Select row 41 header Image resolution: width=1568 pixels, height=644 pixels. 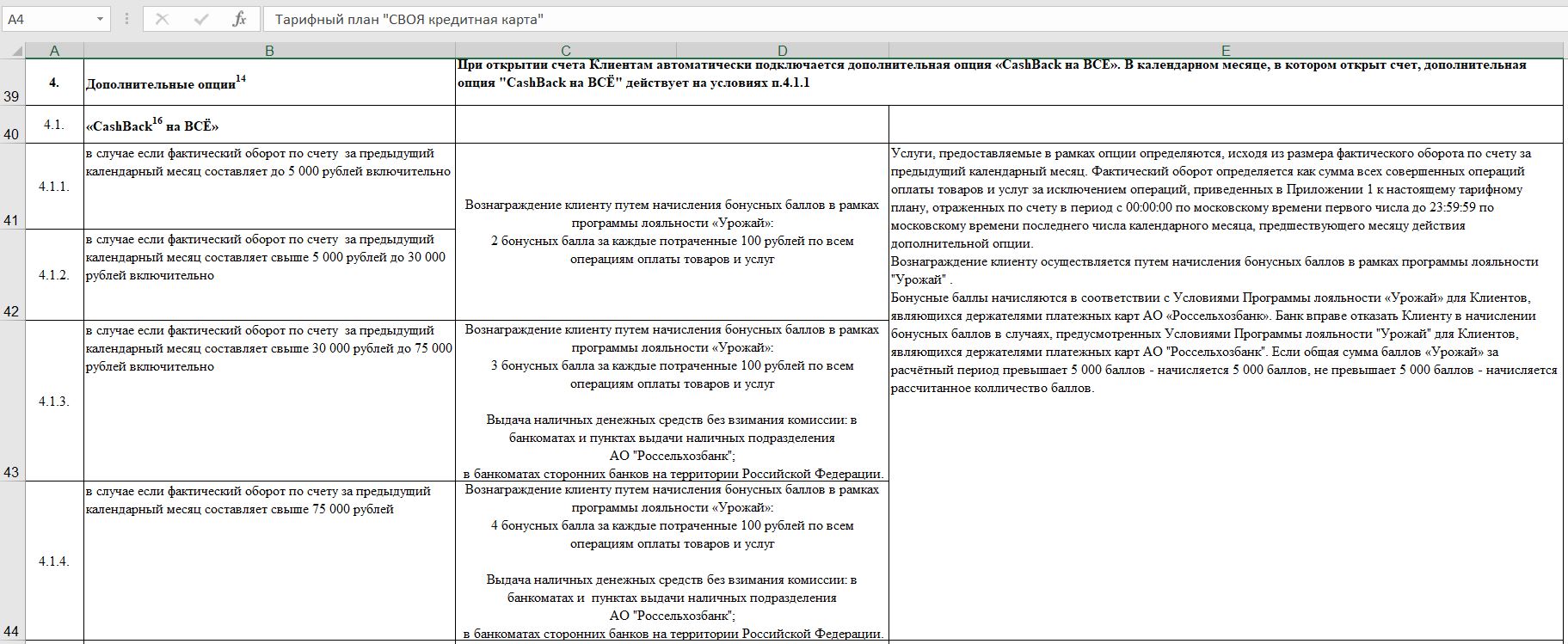tap(12, 186)
